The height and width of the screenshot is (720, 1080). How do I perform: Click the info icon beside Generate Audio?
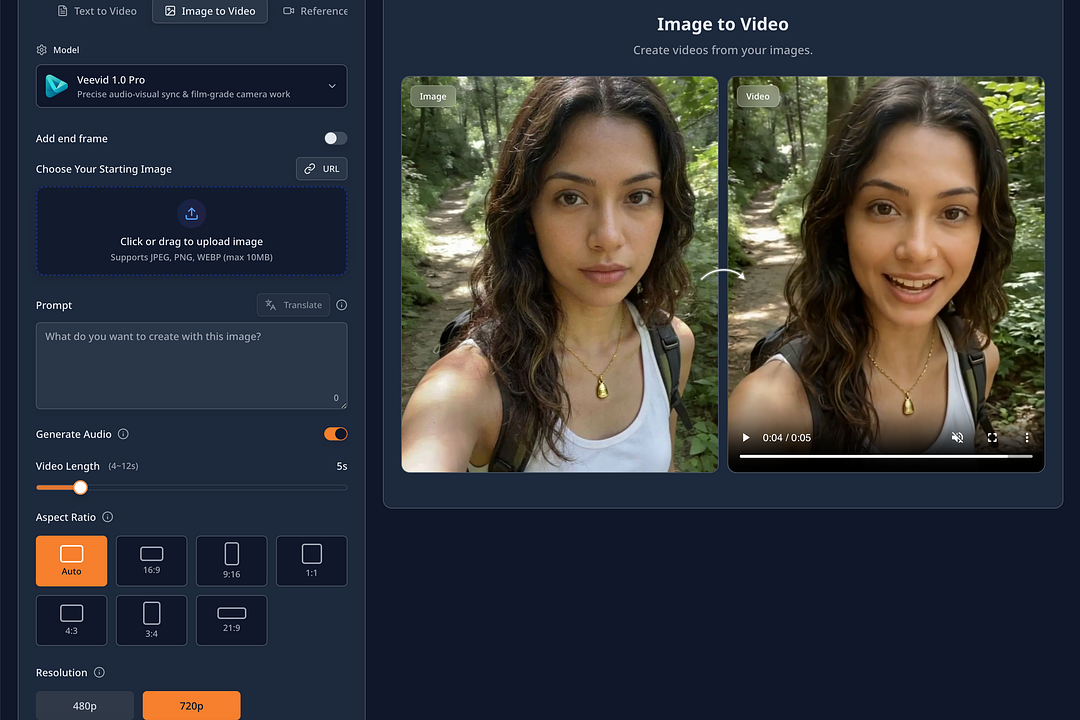[x=122, y=434]
